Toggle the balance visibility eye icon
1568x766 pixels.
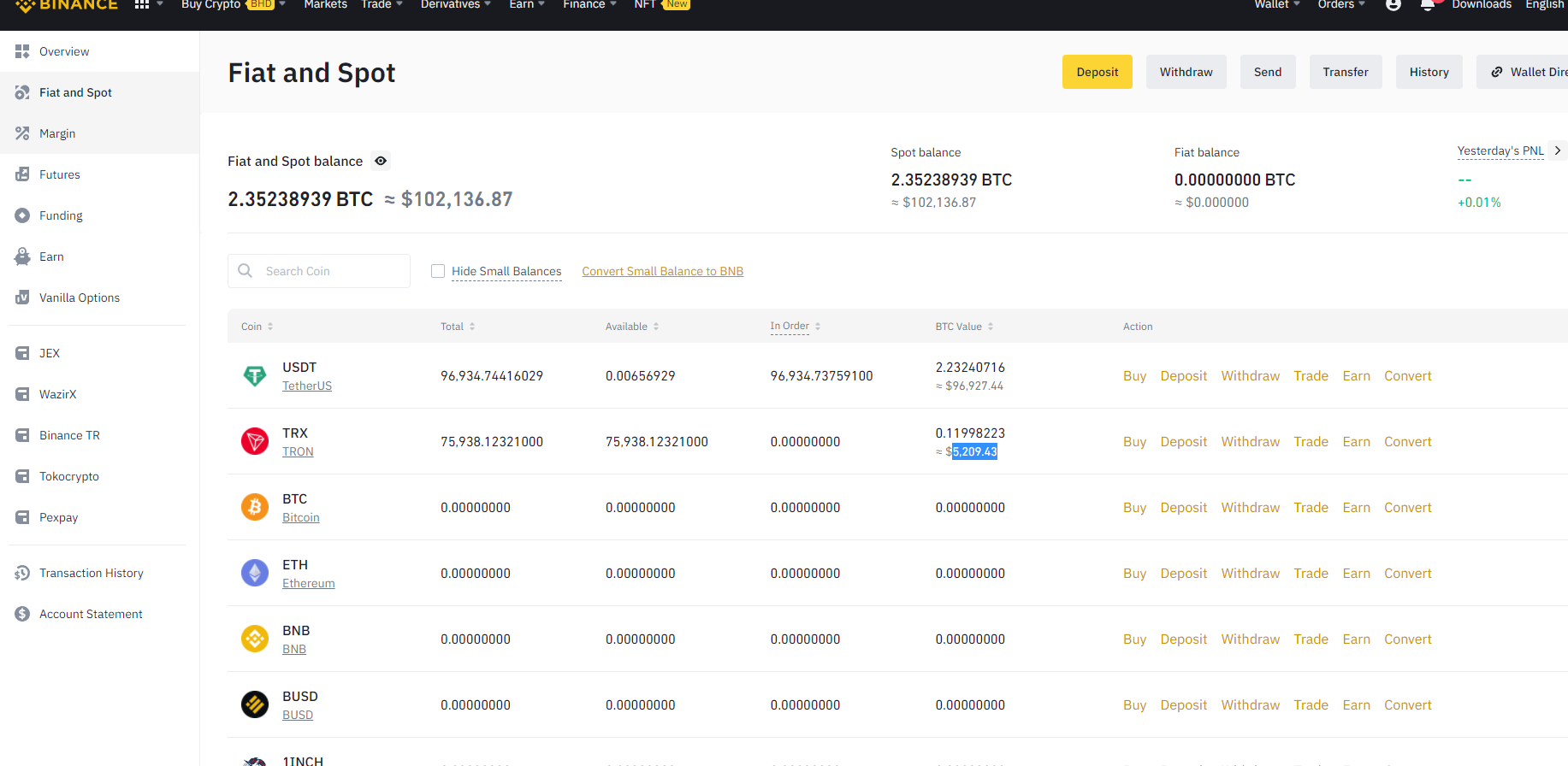pos(381,161)
